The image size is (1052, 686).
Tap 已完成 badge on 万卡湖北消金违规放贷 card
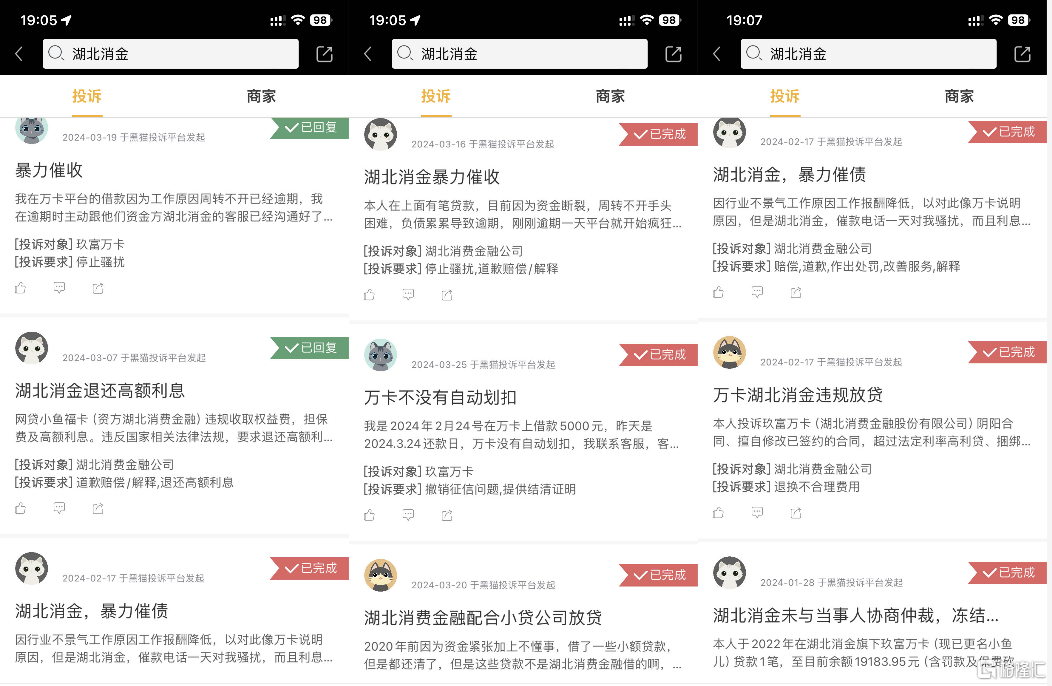pos(1007,352)
